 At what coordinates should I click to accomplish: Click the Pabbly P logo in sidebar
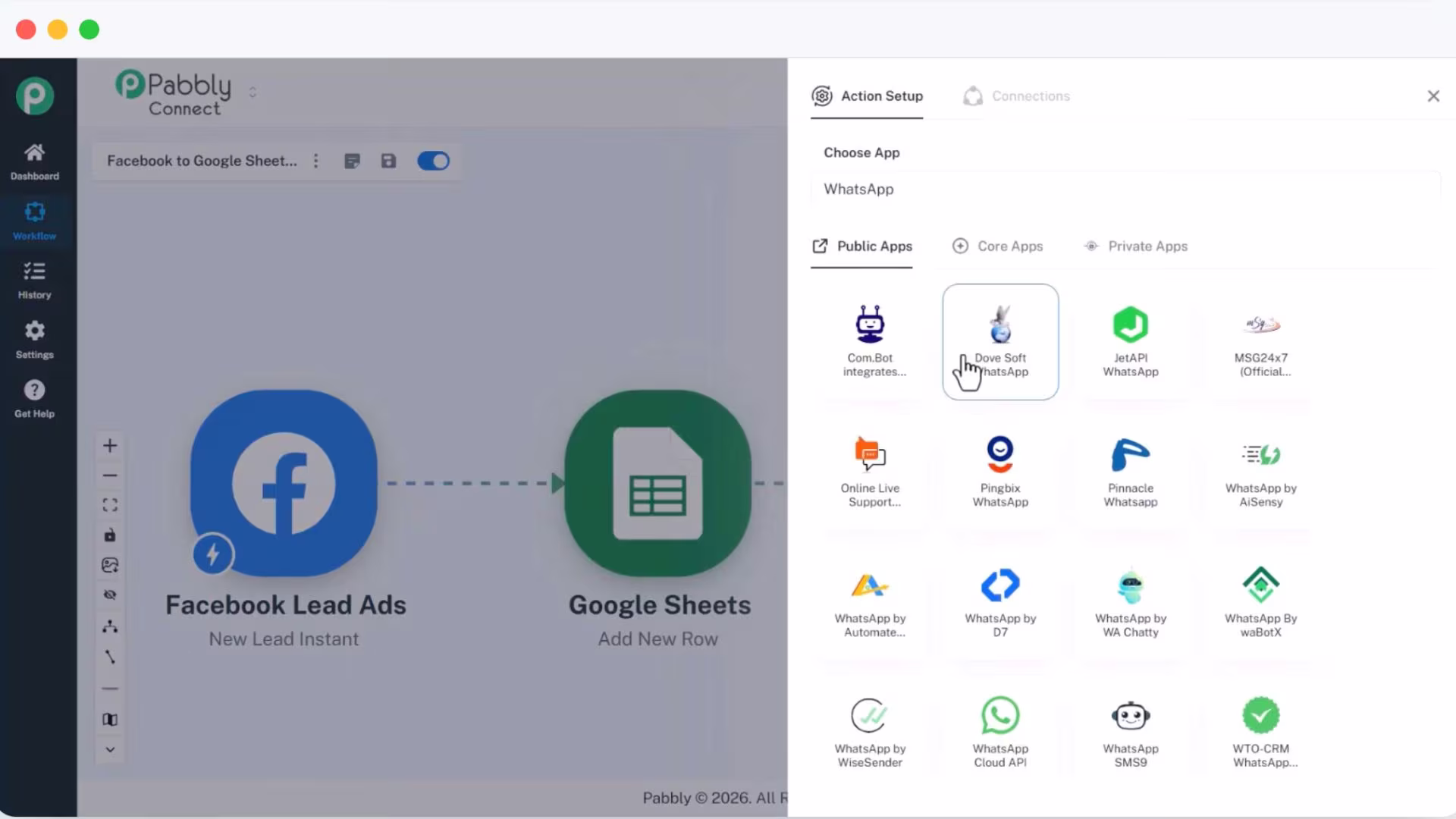(35, 96)
